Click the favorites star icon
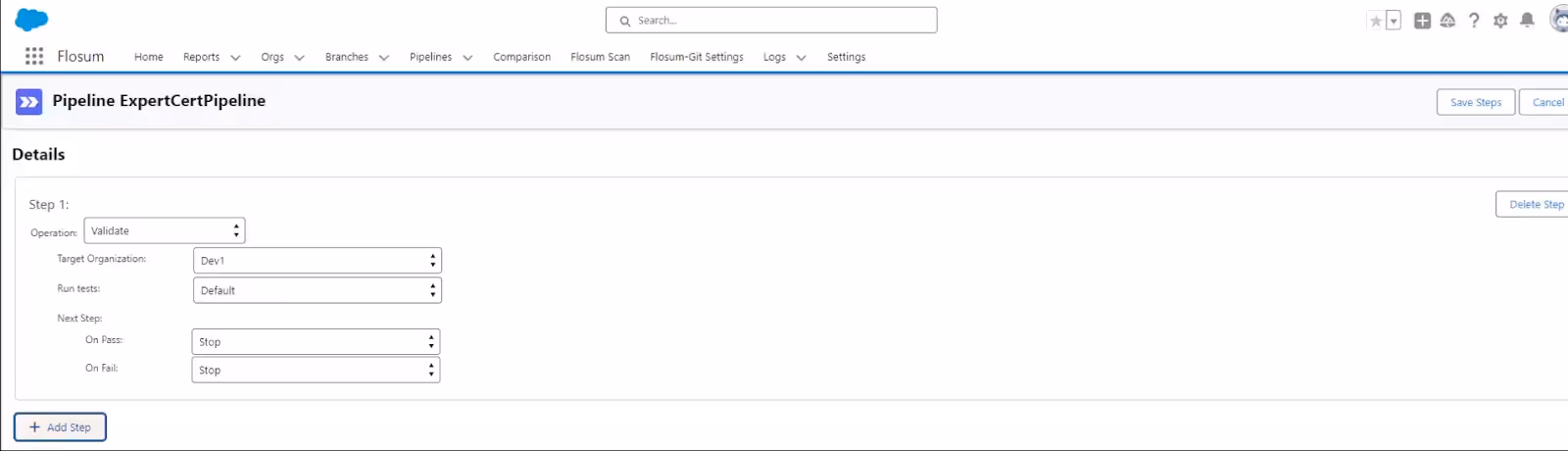Image resolution: width=1568 pixels, height=451 pixels. [x=1376, y=21]
